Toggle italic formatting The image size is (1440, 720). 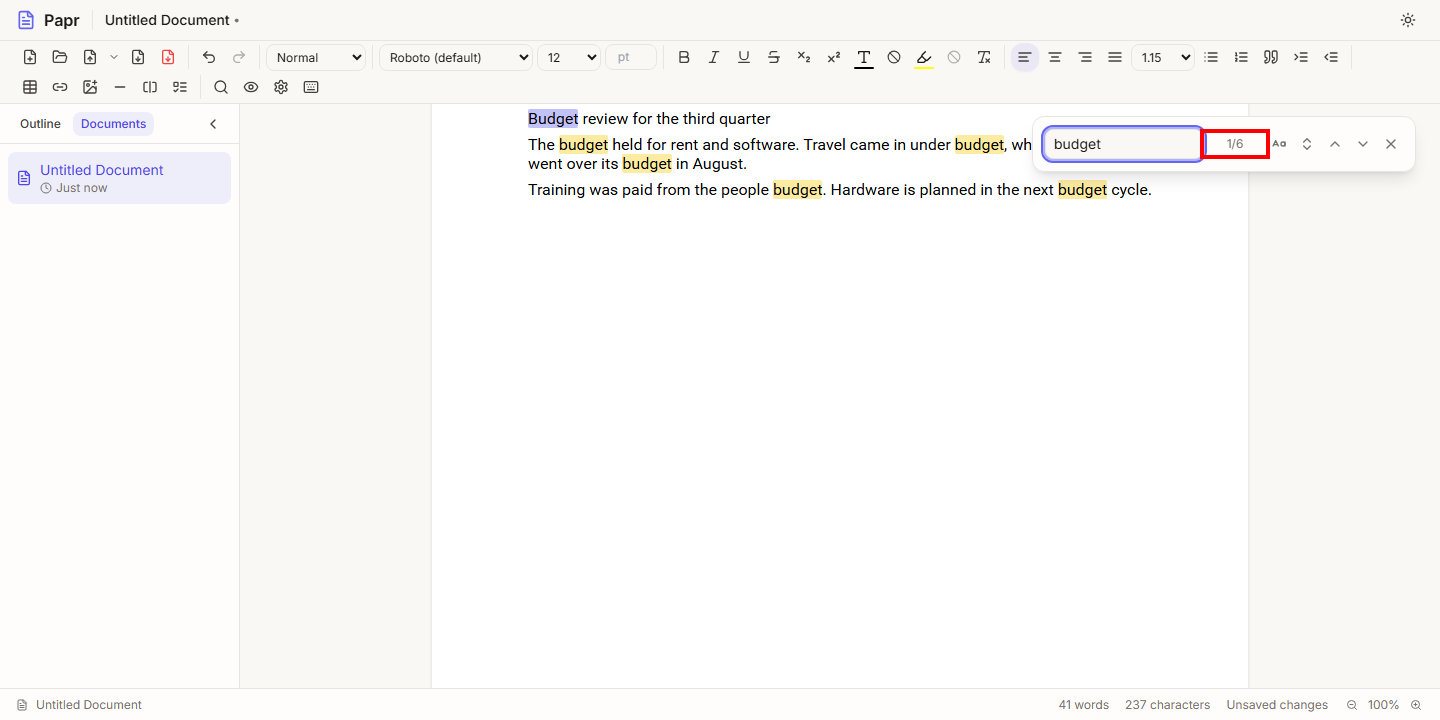714,57
